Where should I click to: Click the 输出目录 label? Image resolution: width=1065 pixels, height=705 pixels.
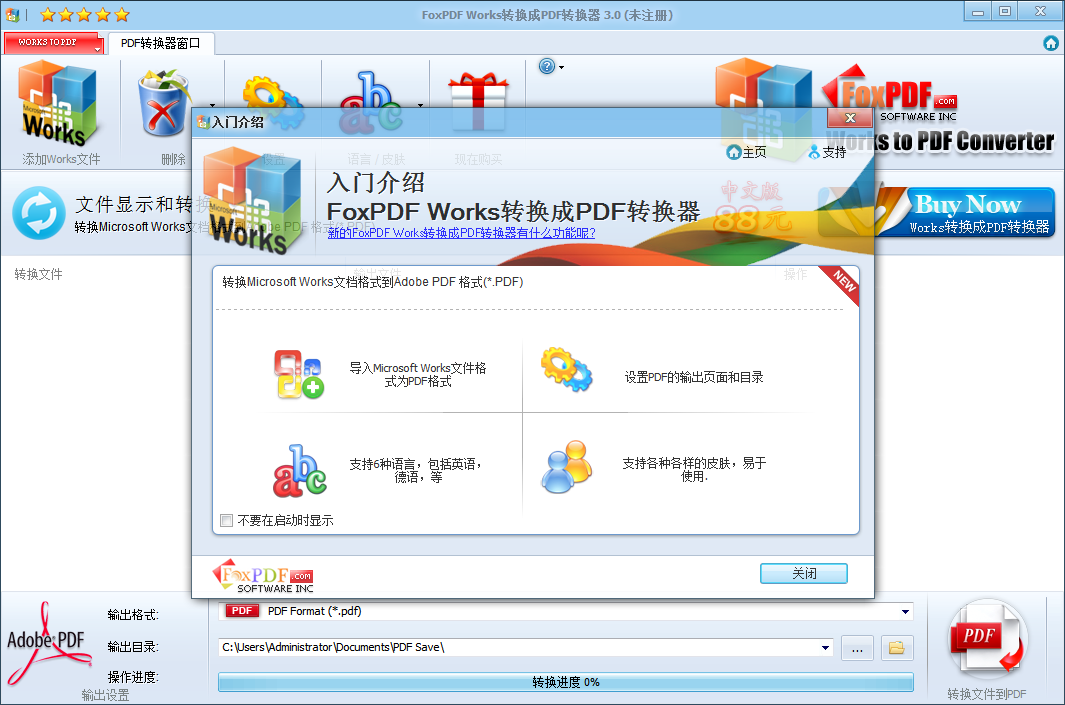pyautogui.click(x=133, y=647)
